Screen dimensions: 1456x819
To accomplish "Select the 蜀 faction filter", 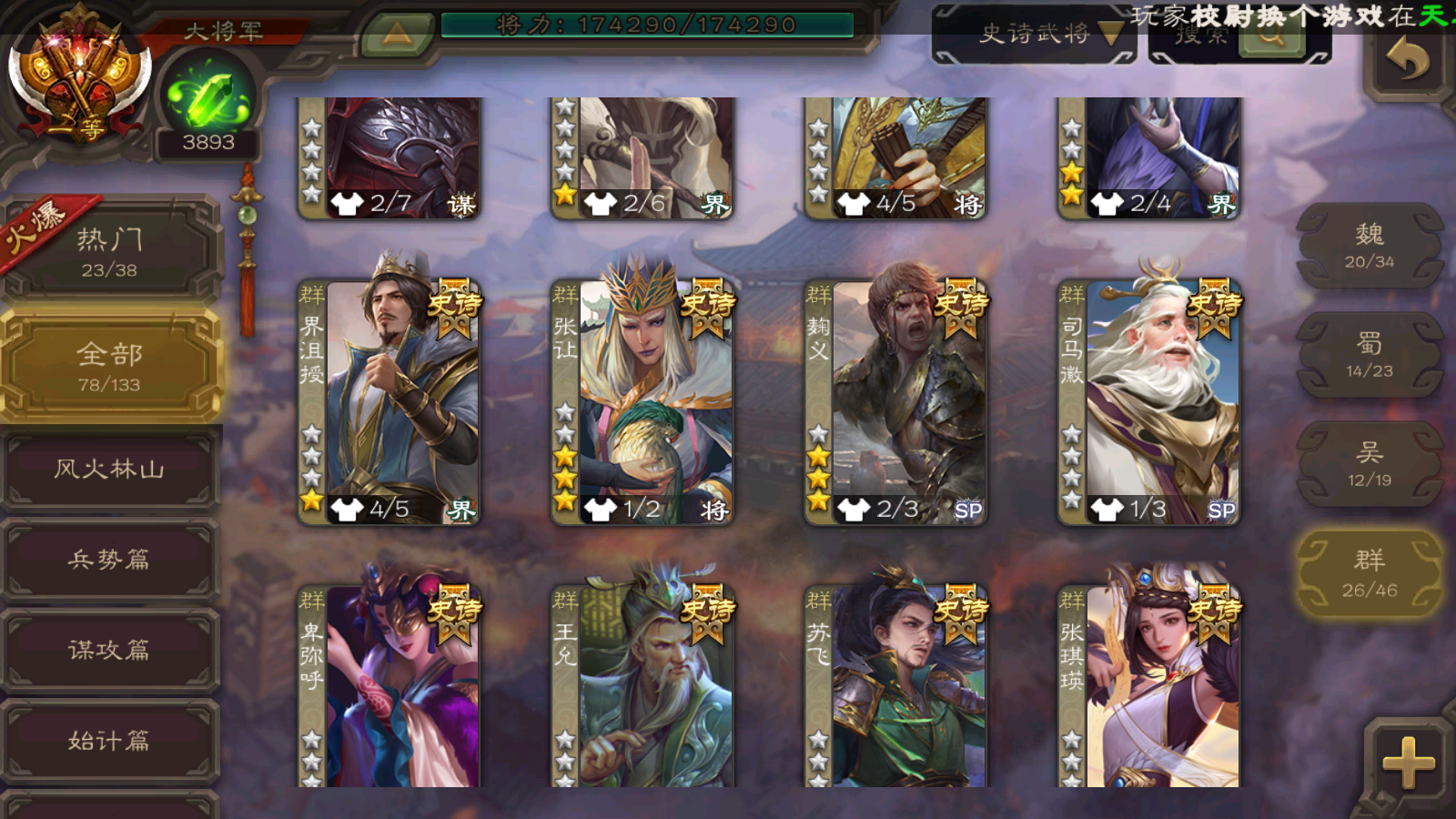I will click(1370, 355).
